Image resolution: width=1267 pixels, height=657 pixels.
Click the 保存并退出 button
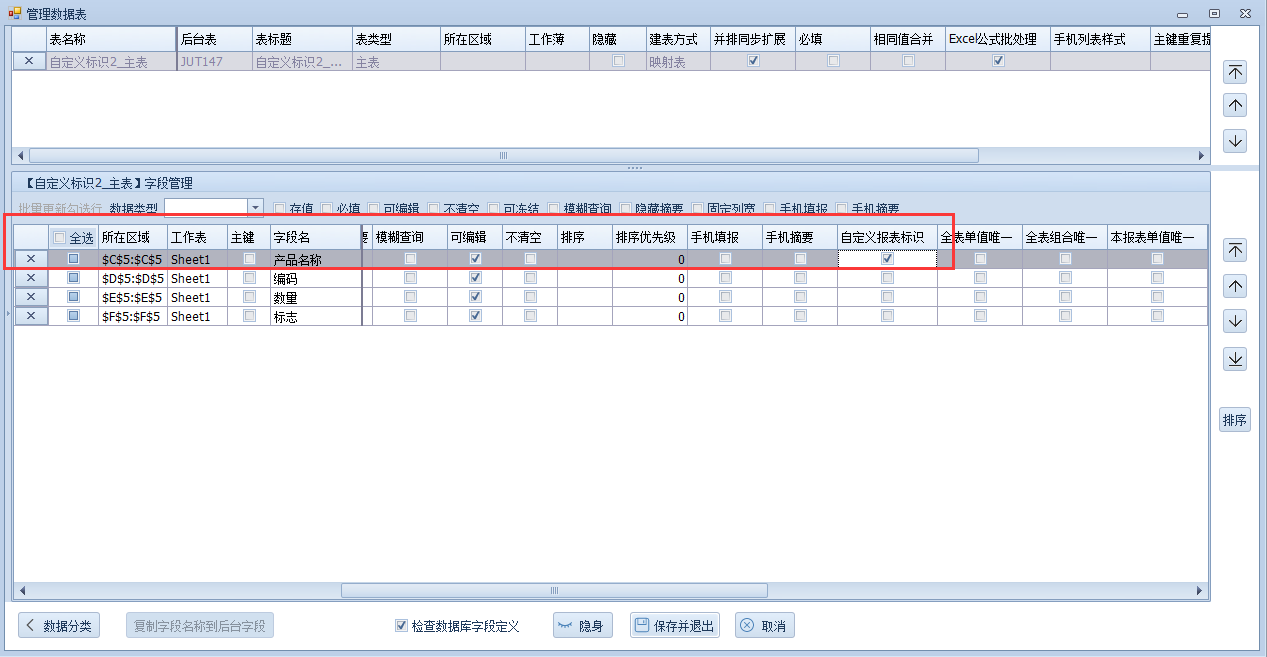point(675,626)
